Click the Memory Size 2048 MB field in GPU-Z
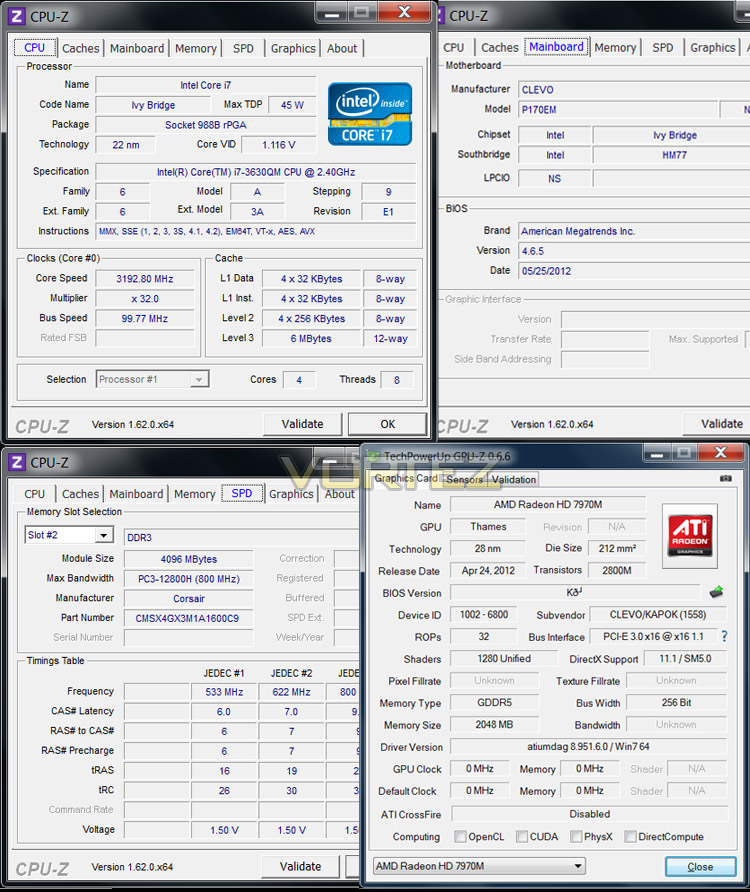 (x=494, y=725)
